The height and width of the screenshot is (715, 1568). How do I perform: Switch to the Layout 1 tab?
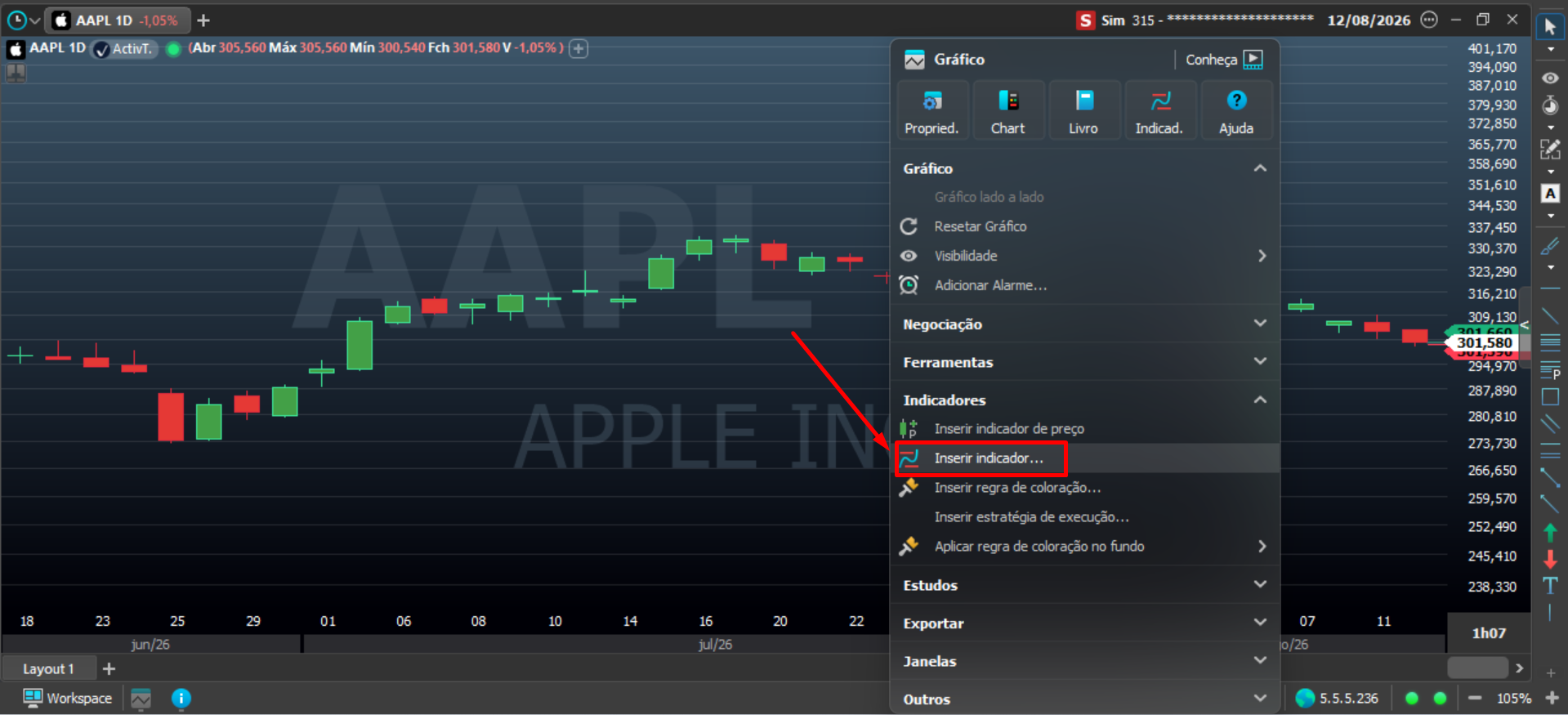48,669
